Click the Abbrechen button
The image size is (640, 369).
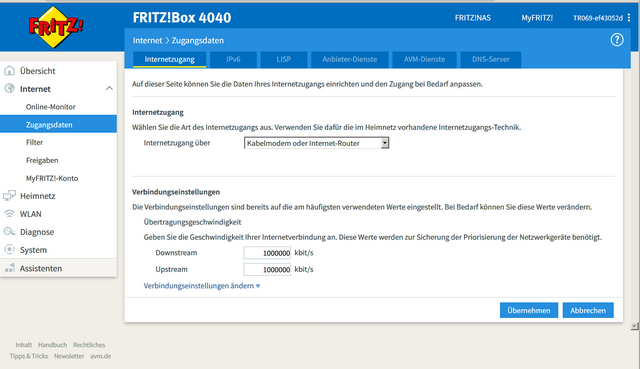(x=588, y=310)
